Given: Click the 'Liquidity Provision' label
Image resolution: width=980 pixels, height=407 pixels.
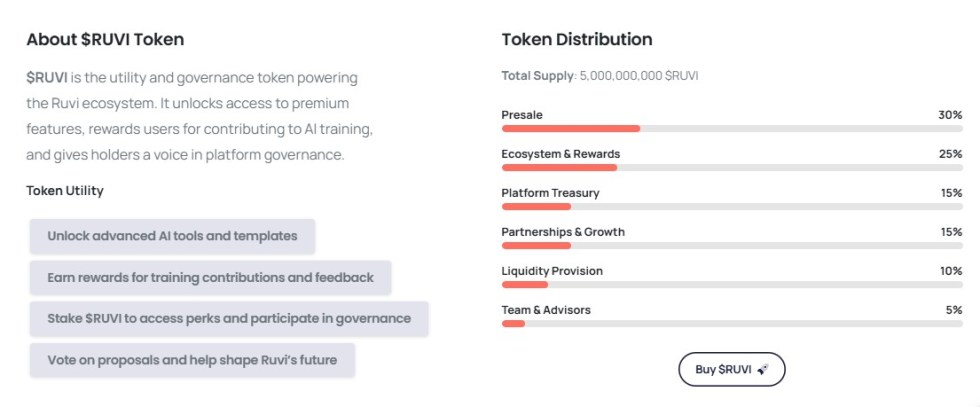Looking at the screenshot, I should tap(552, 271).
